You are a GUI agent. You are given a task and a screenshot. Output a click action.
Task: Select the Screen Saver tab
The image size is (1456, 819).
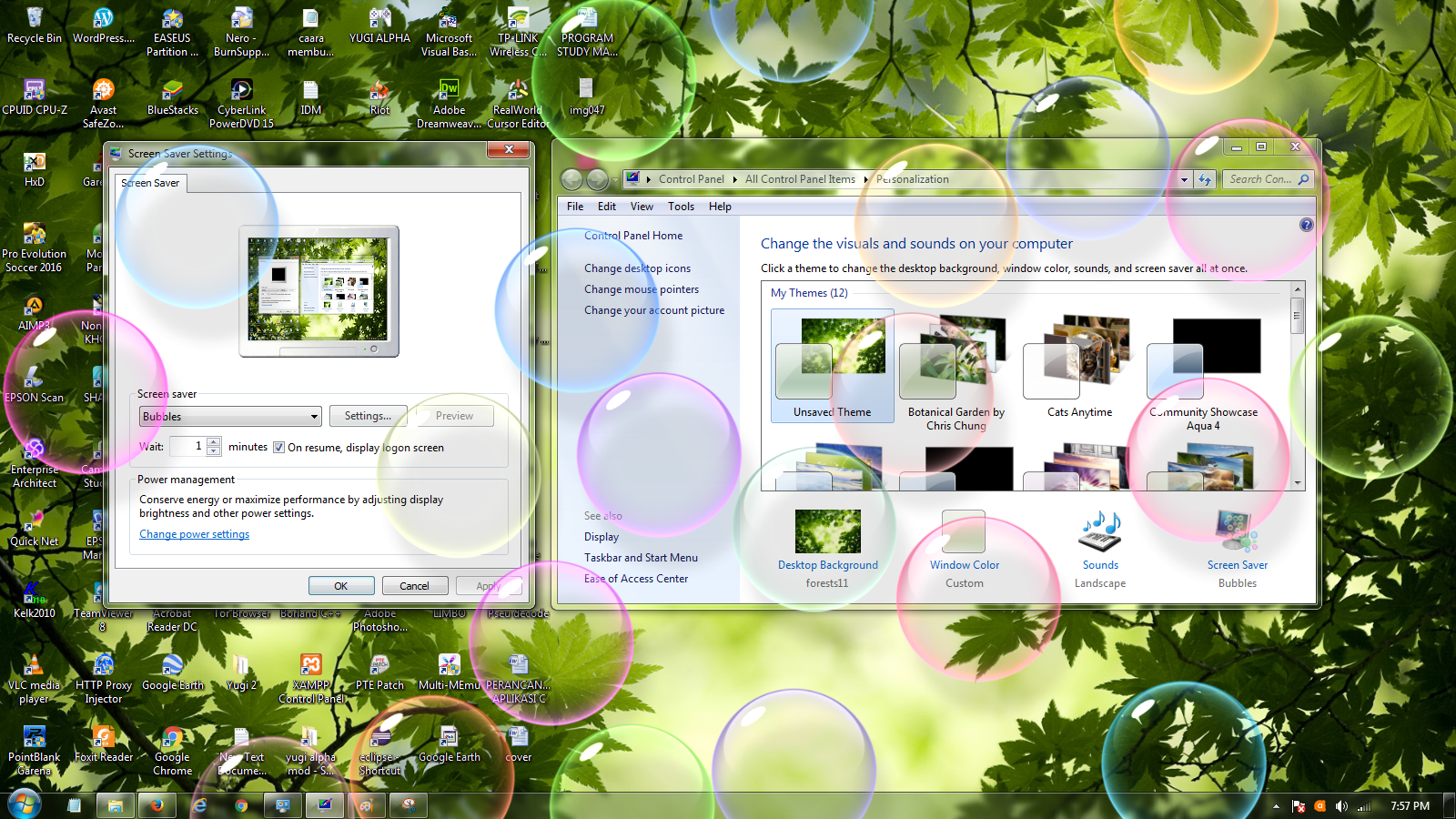tap(150, 183)
